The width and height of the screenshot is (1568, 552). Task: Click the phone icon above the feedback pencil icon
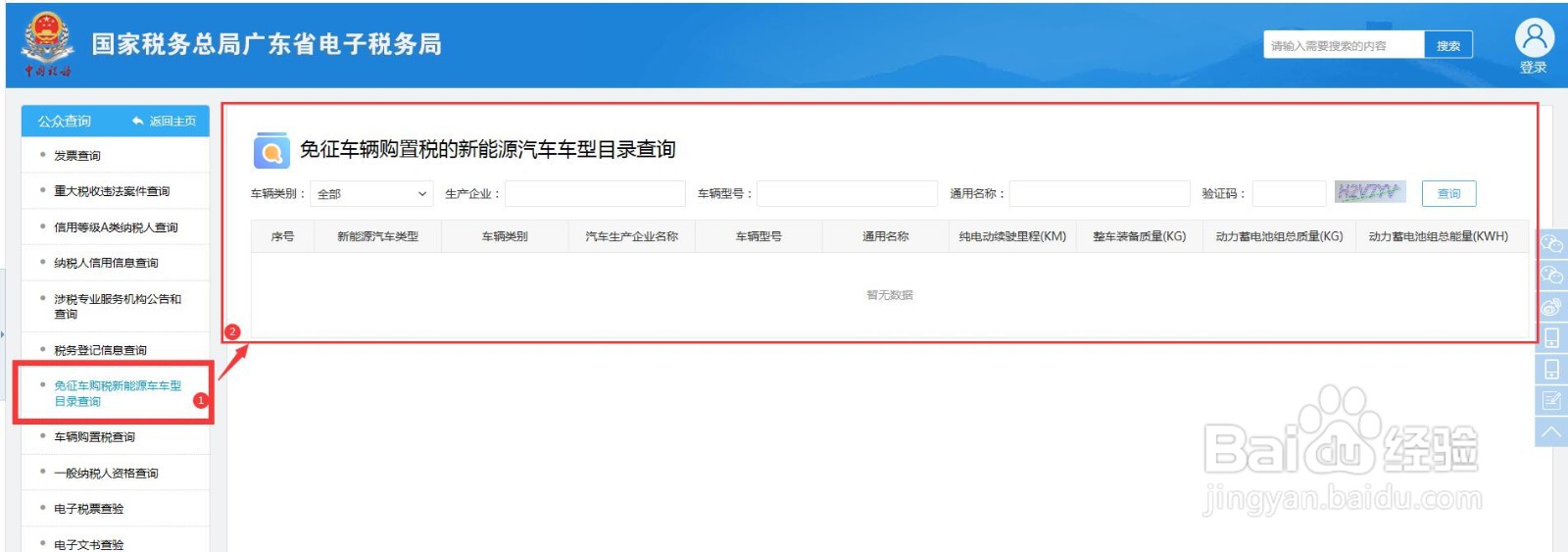[x=1551, y=370]
